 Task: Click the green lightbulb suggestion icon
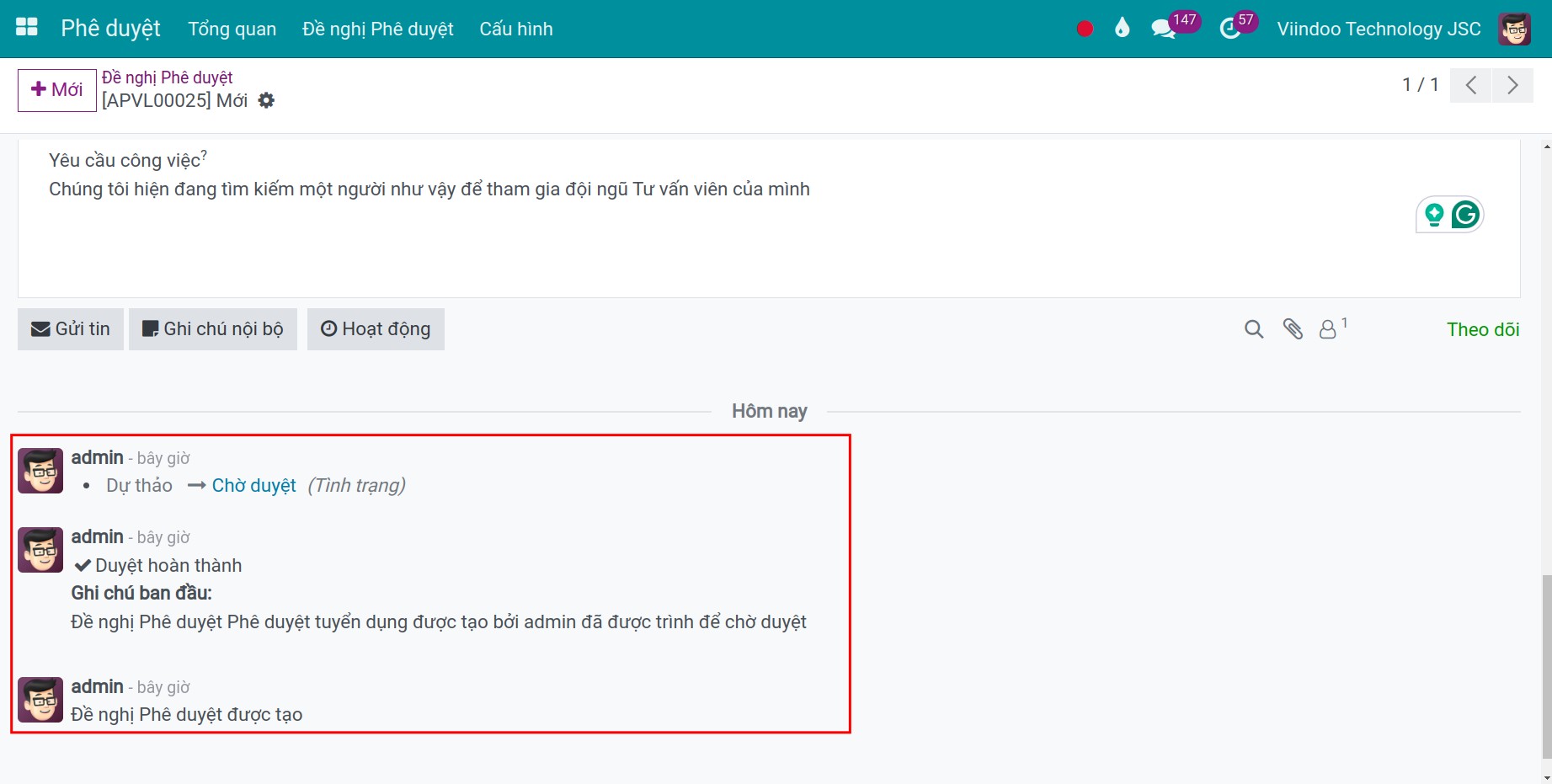click(x=1434, y=215)
